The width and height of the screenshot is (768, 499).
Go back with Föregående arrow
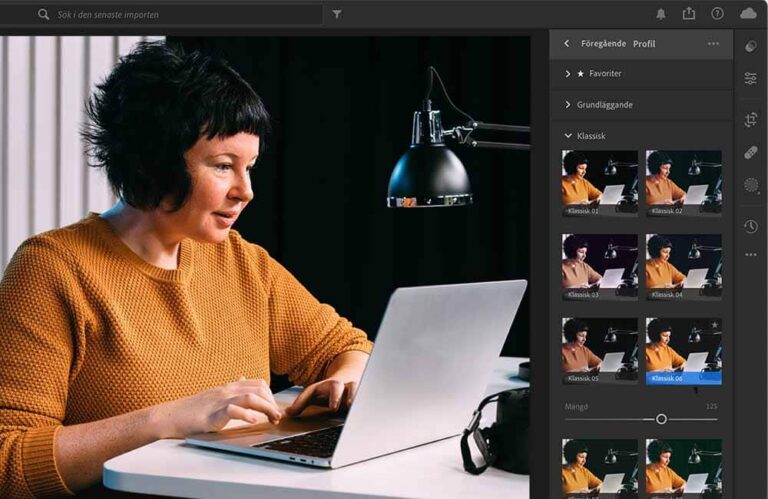[567, 44]
